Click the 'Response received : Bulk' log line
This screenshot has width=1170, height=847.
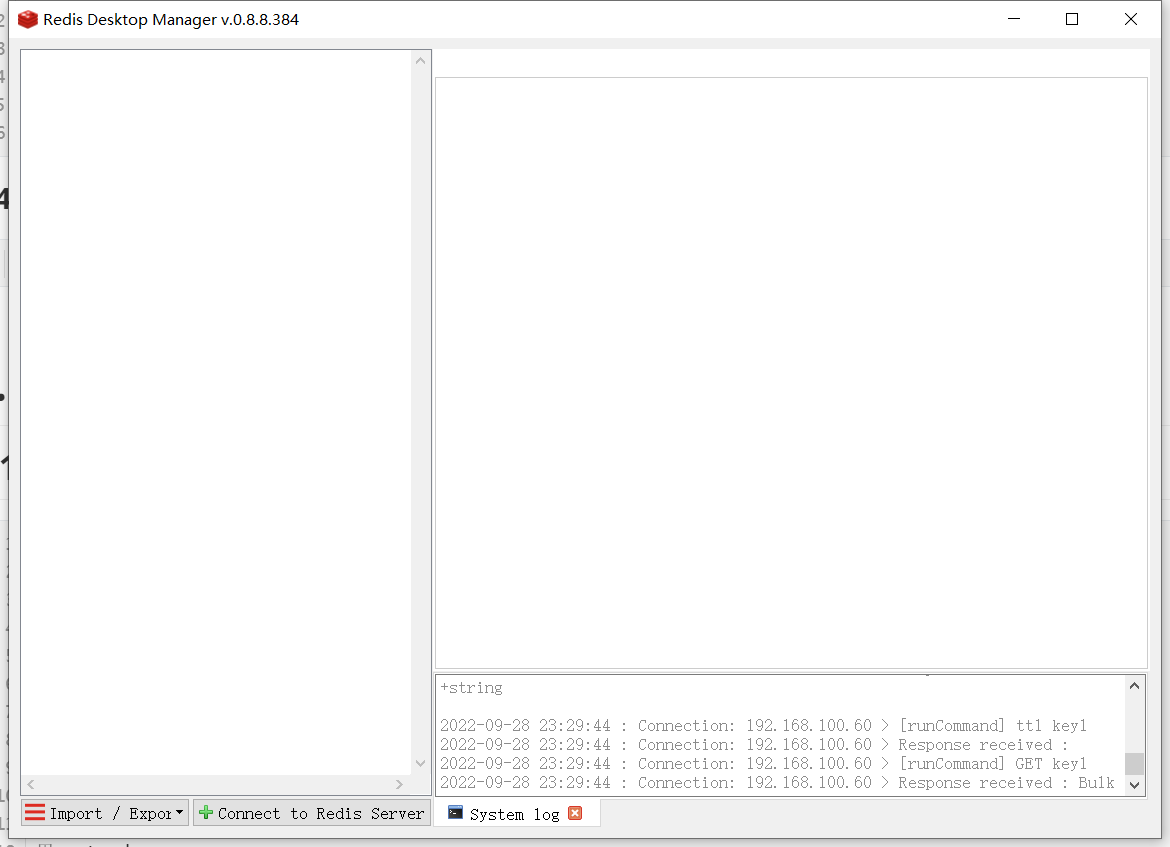tap(777, 783)
